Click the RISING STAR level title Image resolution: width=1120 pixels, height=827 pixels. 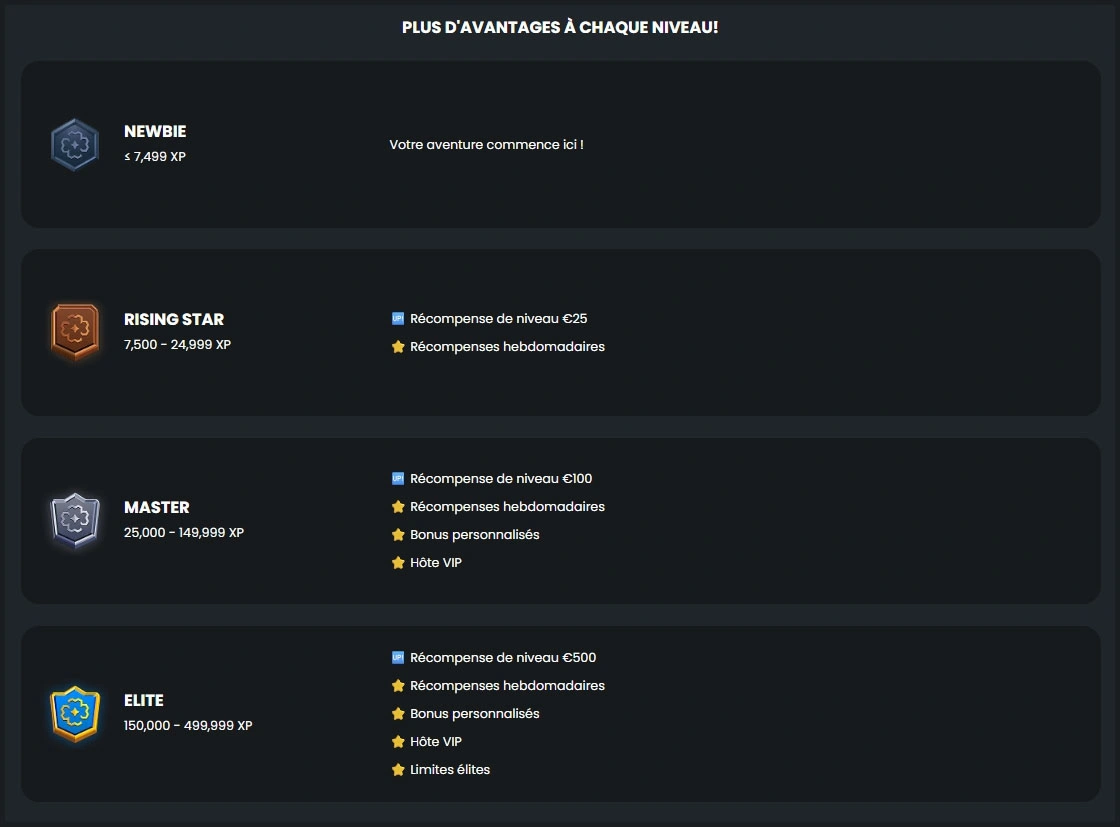point(174,319)
